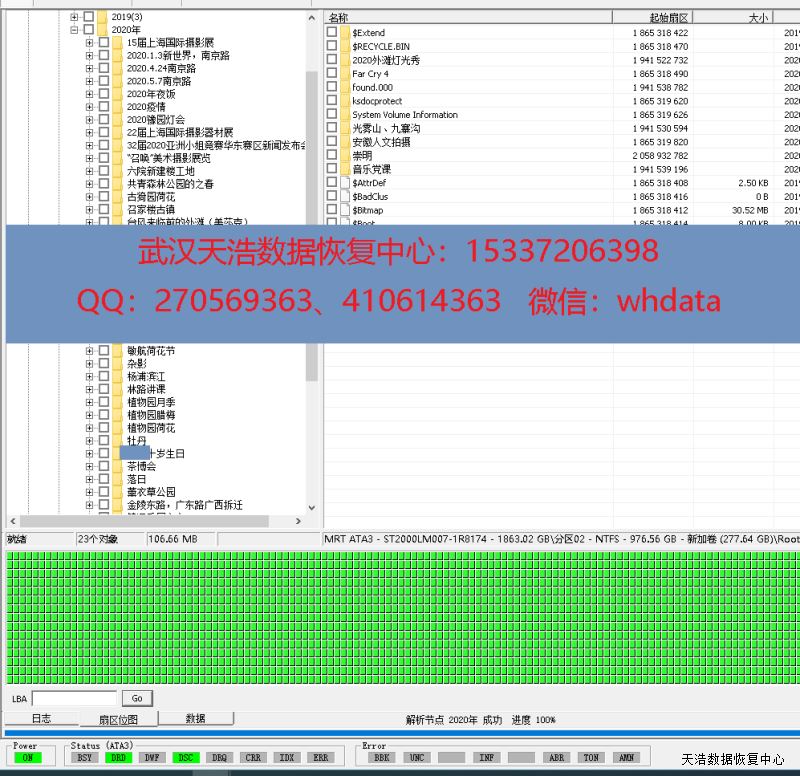Expand the 植物园月季 folder node
800x776 pixels.
(90, 402)
